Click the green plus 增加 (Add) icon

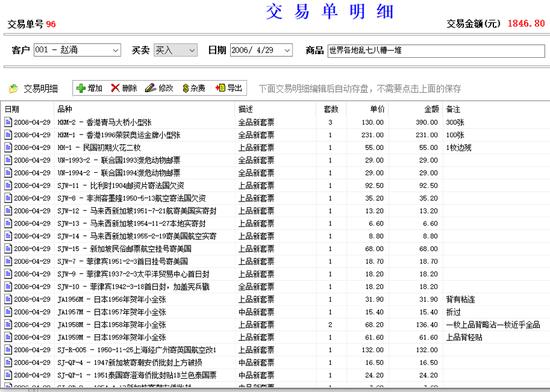tap(81, 88)
